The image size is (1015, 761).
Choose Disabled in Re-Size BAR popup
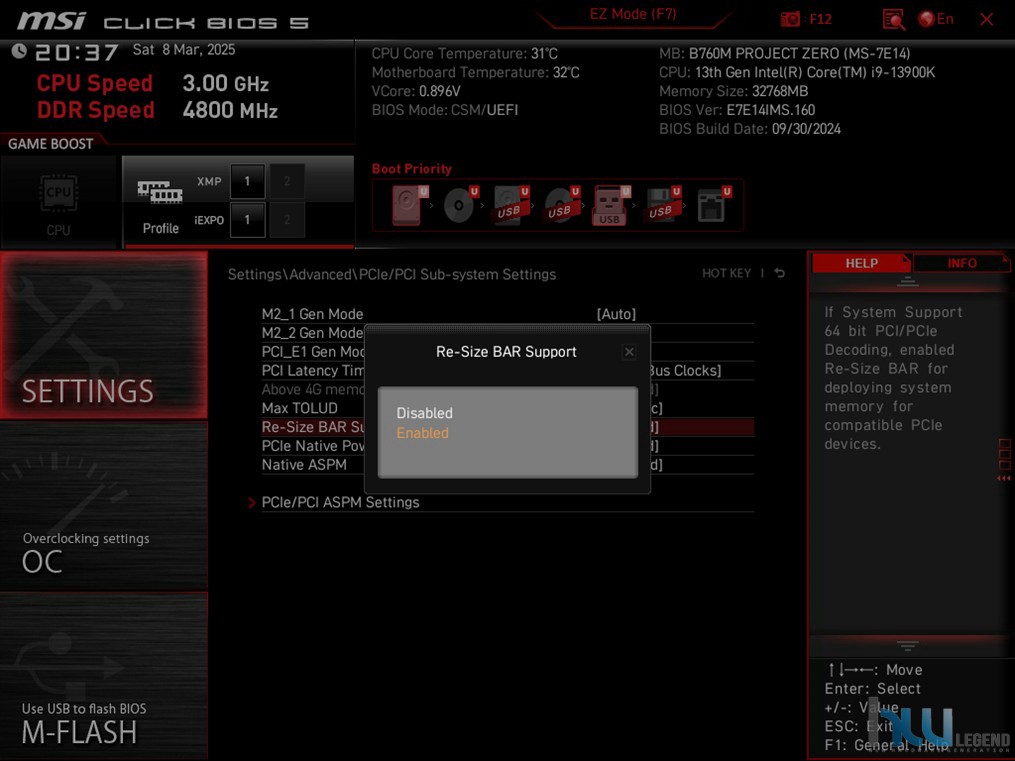tap(425, 413)
